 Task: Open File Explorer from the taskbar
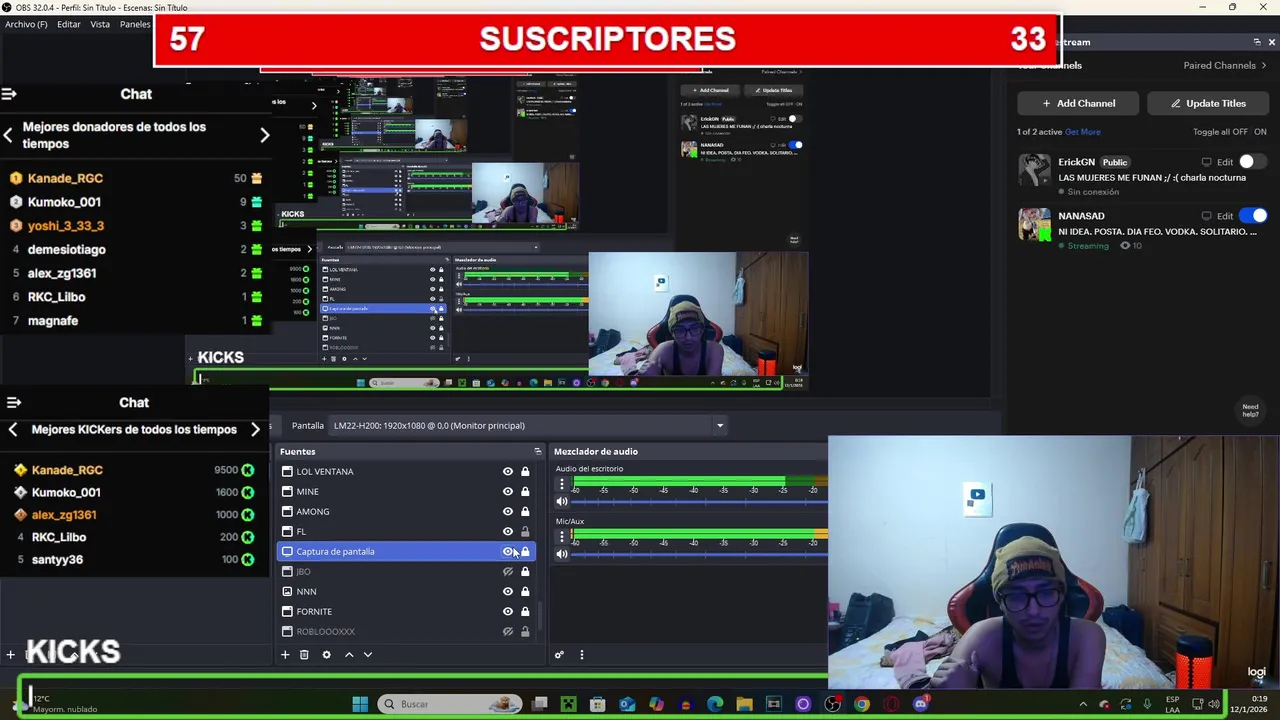click(x=744, y=704)
